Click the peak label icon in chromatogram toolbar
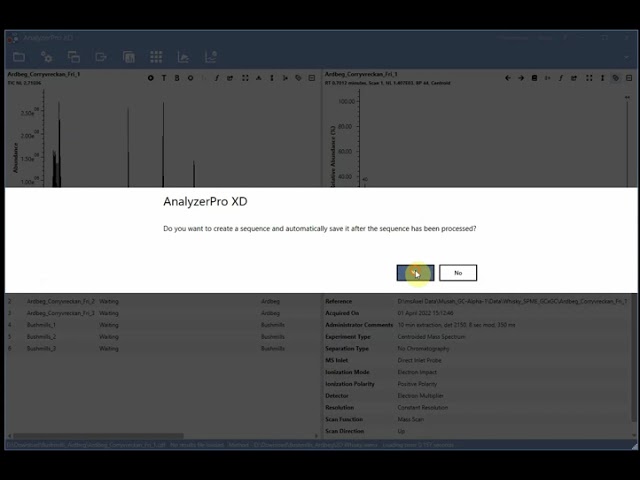 point(258,78)
